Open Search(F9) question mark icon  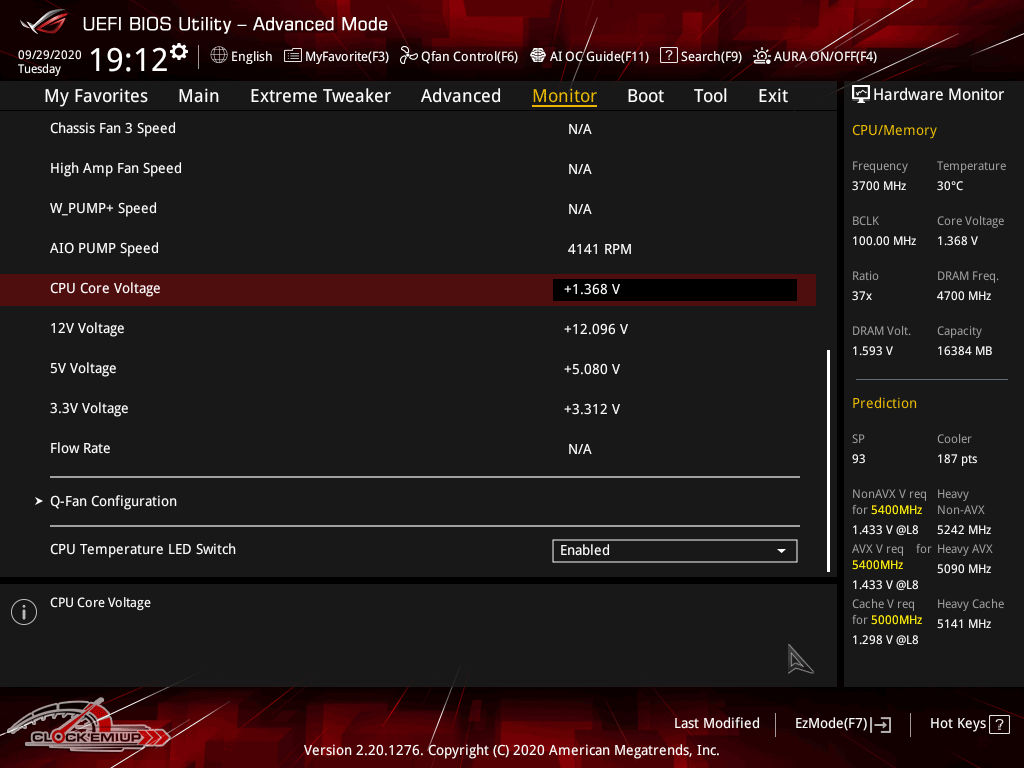(x=669, y=56)
